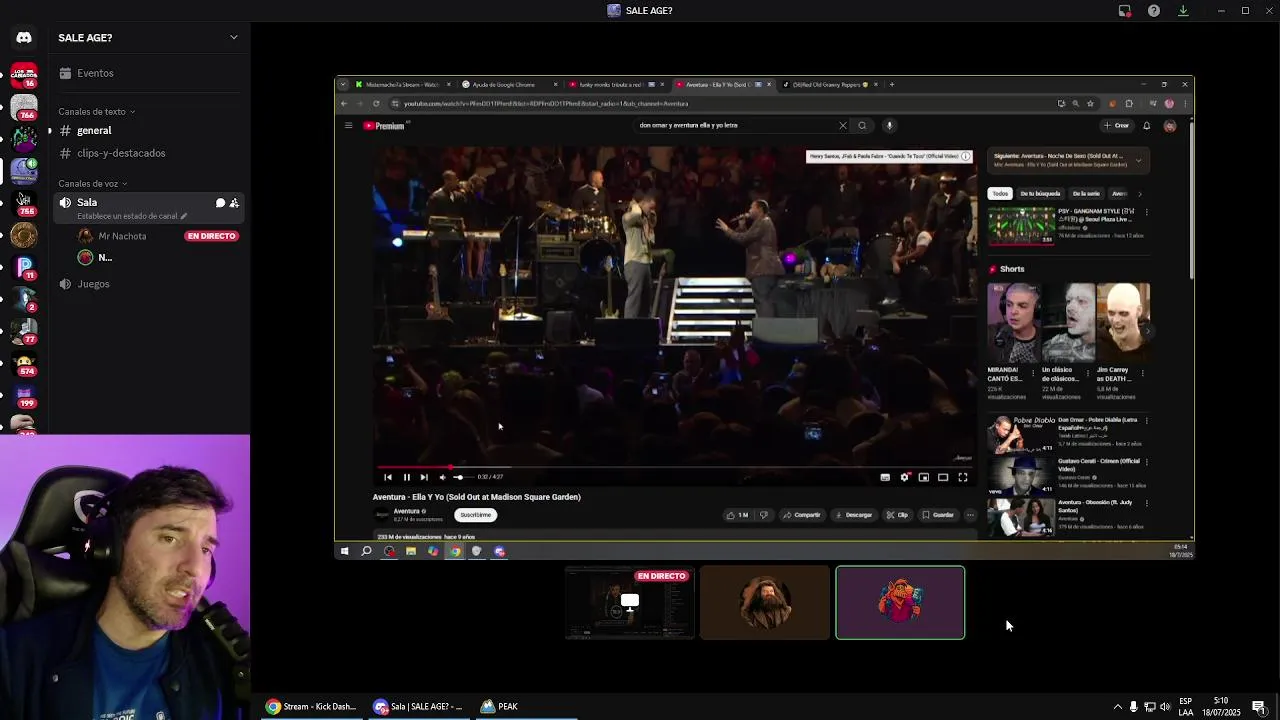Click previous button in streamed YouTube player
Image resolution: width=1280 pixels, height=720 pixels.
tap(388, 477)
